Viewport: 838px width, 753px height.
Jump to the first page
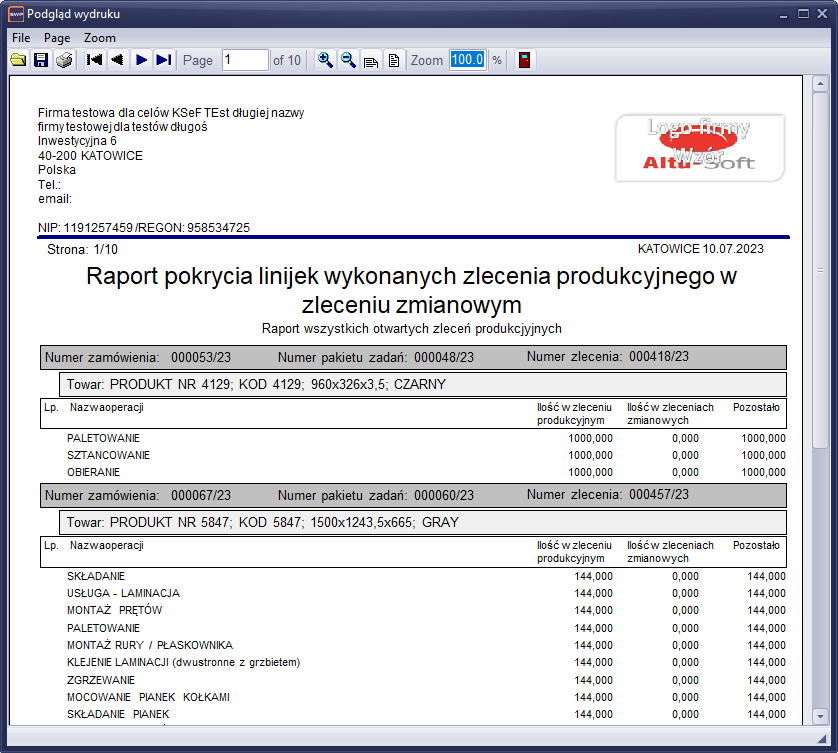95,60
